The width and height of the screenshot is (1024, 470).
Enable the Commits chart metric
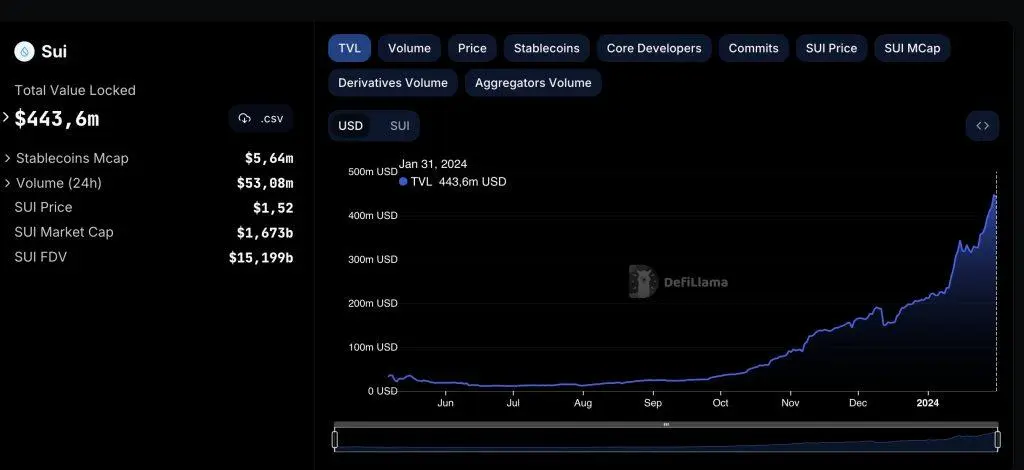point(754,48)
